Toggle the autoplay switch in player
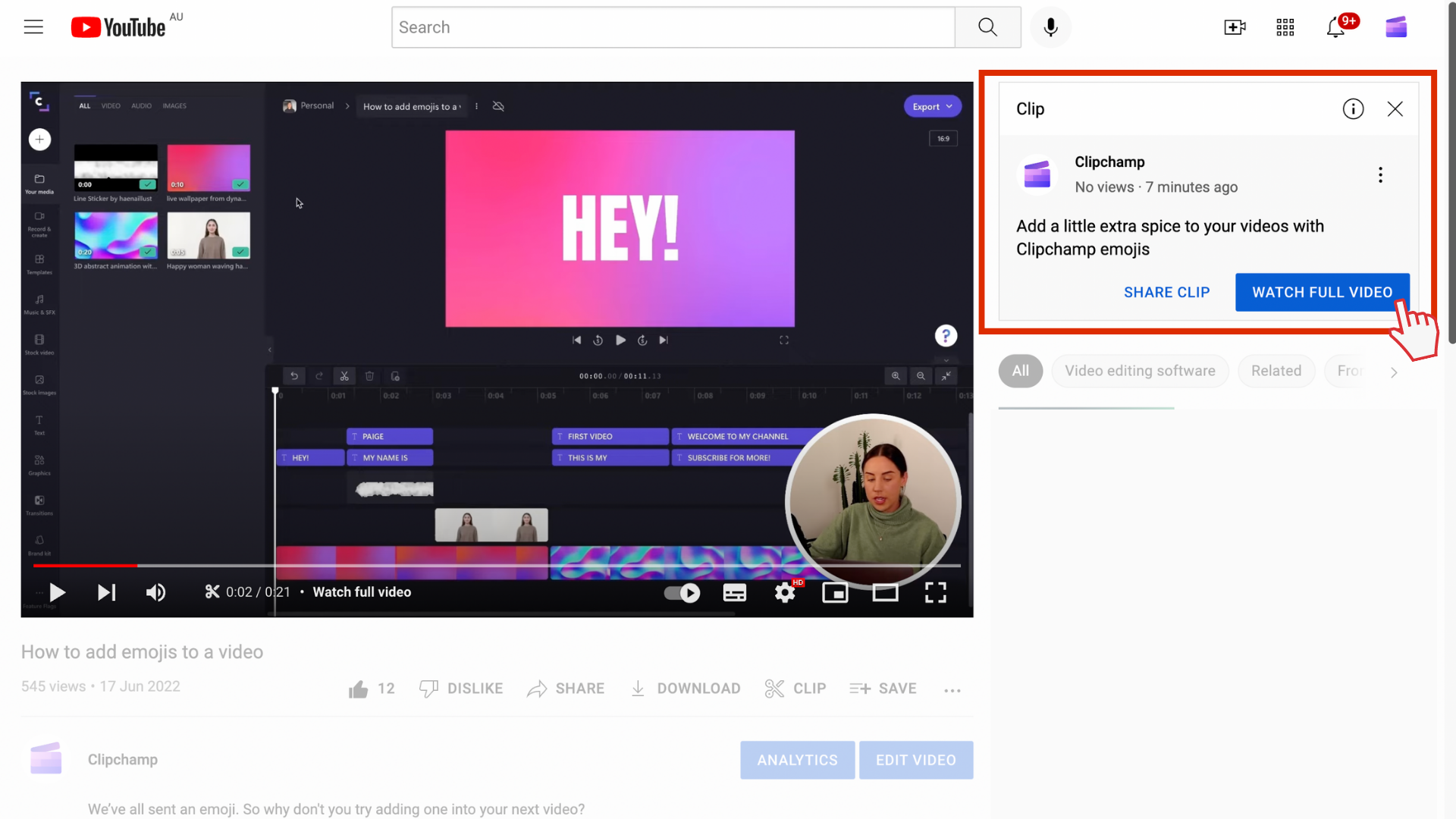 682,593
